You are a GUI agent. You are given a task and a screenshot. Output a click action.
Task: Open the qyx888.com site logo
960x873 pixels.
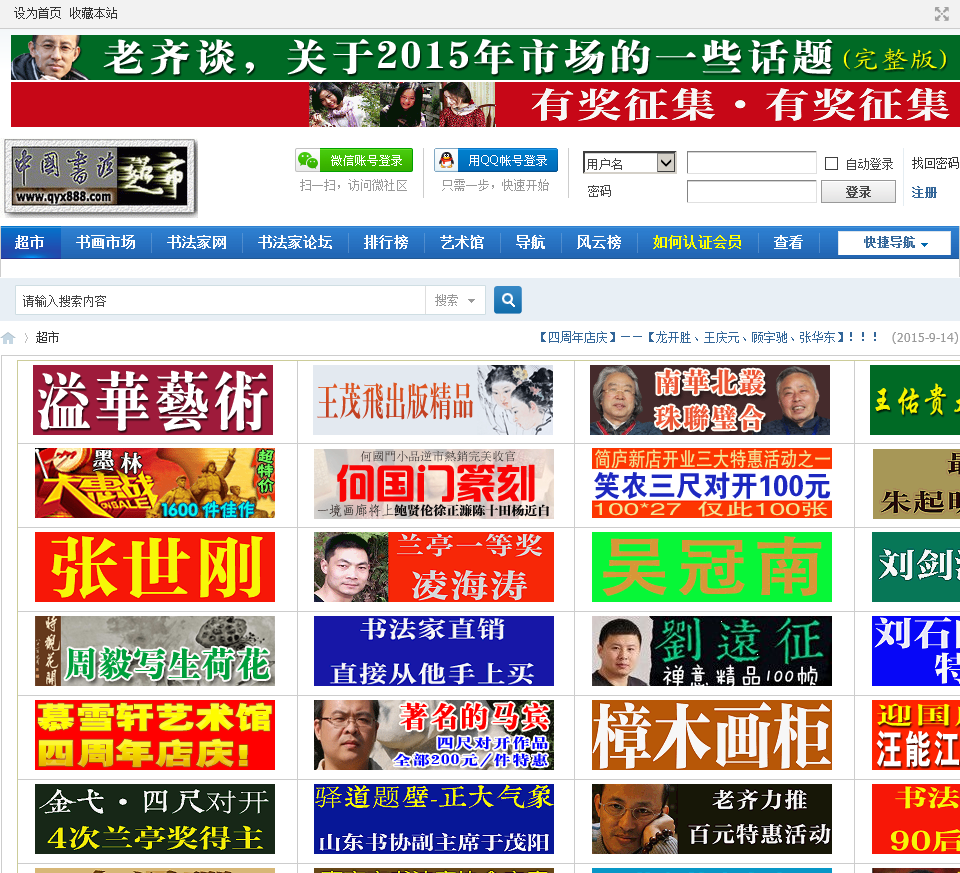pos(100,178)
